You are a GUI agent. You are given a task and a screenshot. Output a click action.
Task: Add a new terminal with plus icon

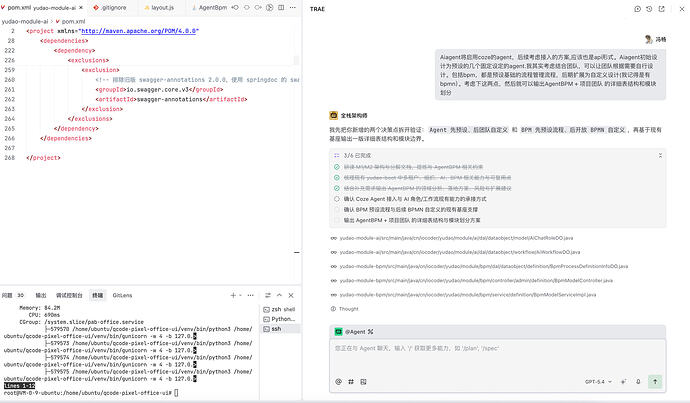(233, 295)
